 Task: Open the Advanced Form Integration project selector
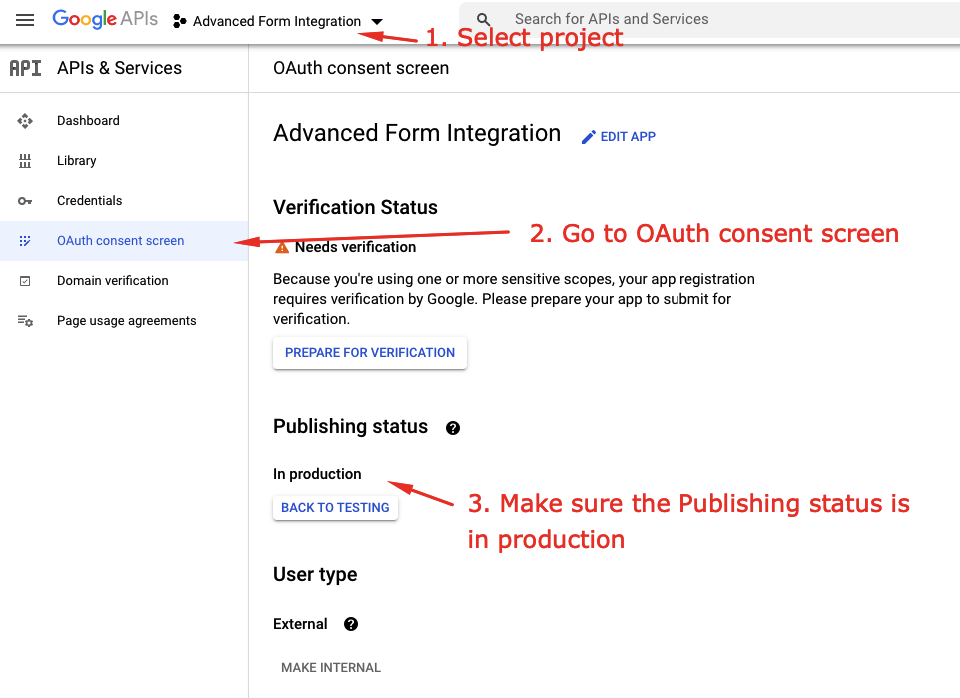point(280,20)
